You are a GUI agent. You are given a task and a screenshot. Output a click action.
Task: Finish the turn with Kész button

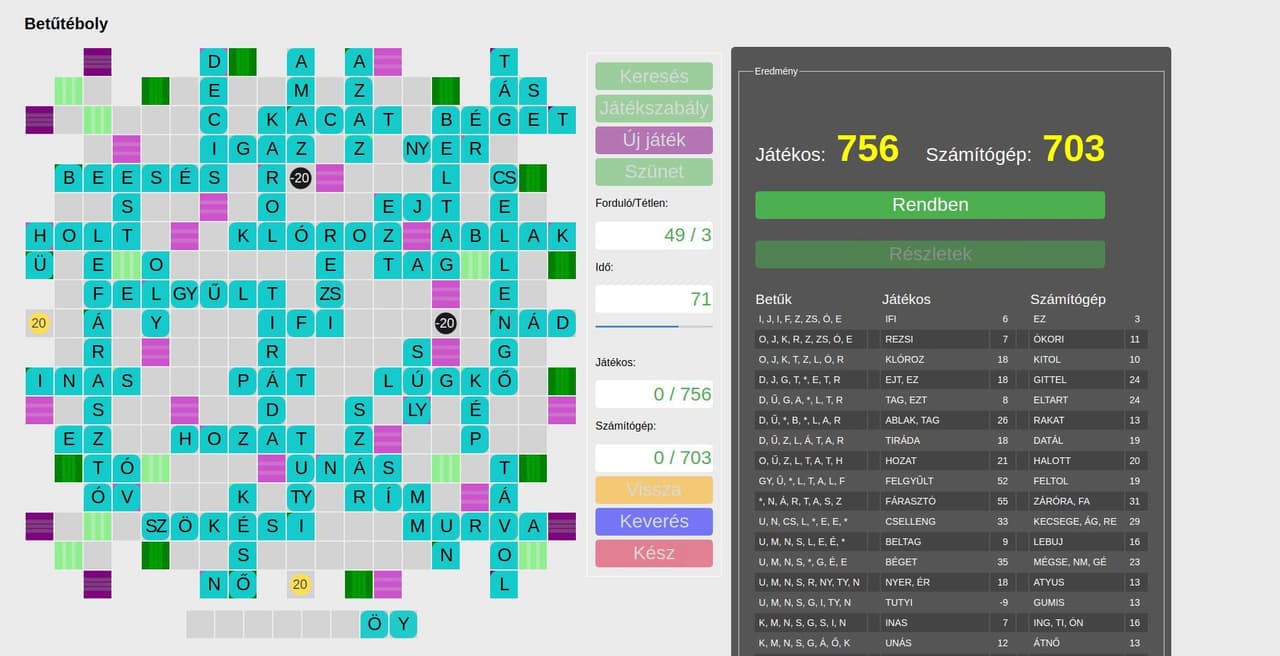pyautogui.click(x=654, y=554)
